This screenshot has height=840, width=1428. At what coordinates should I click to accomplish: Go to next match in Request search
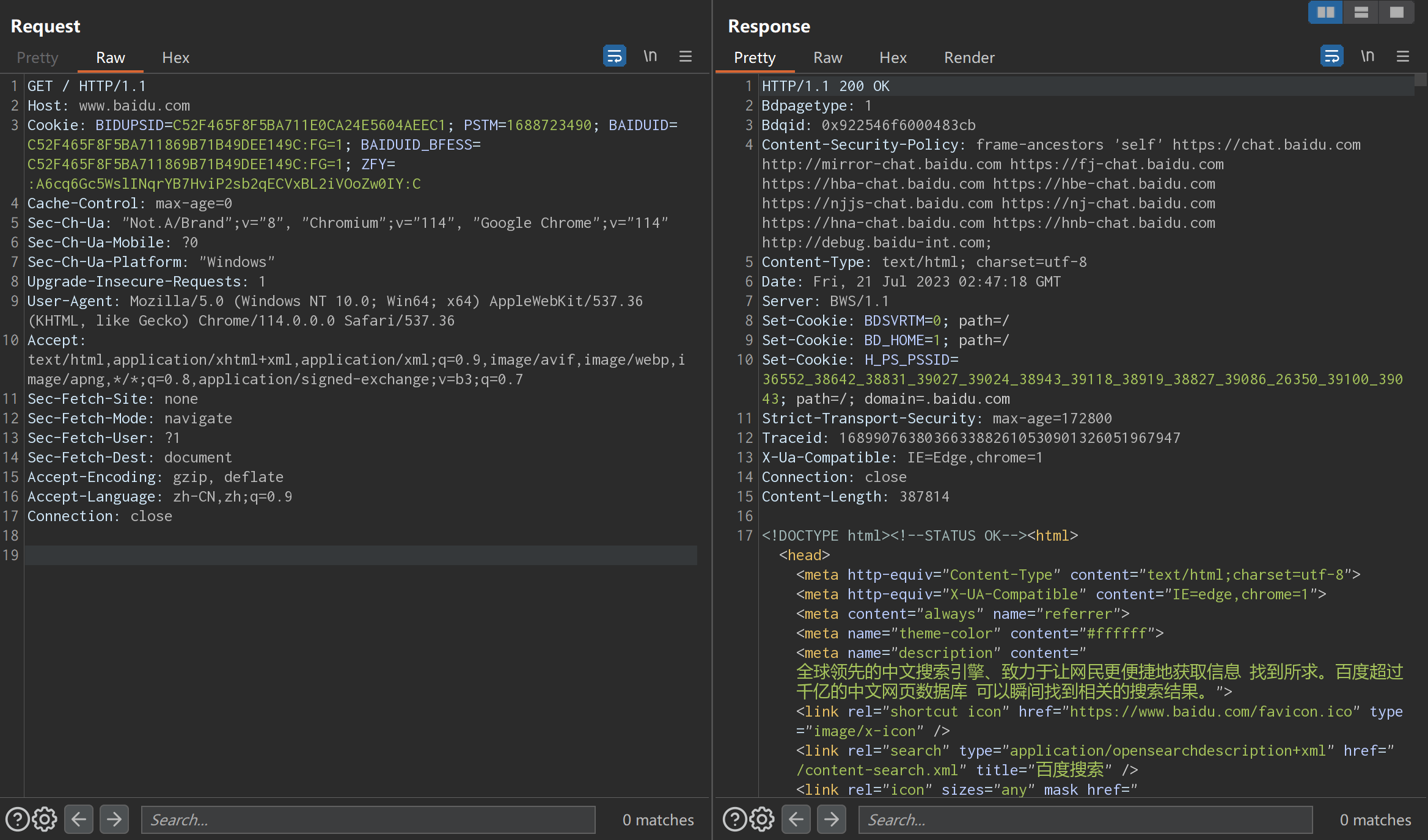pyautogui.click(x=114, y=819)
